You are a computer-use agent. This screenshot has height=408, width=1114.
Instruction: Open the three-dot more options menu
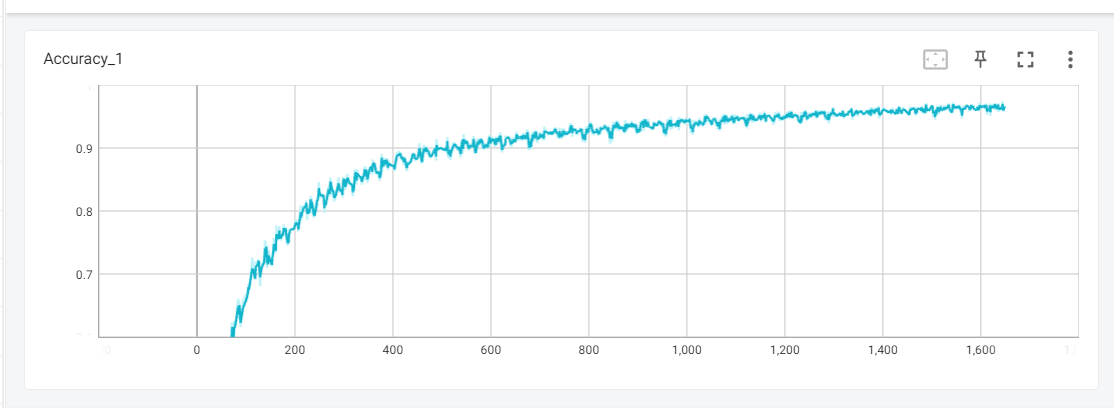coord(1069,60)
